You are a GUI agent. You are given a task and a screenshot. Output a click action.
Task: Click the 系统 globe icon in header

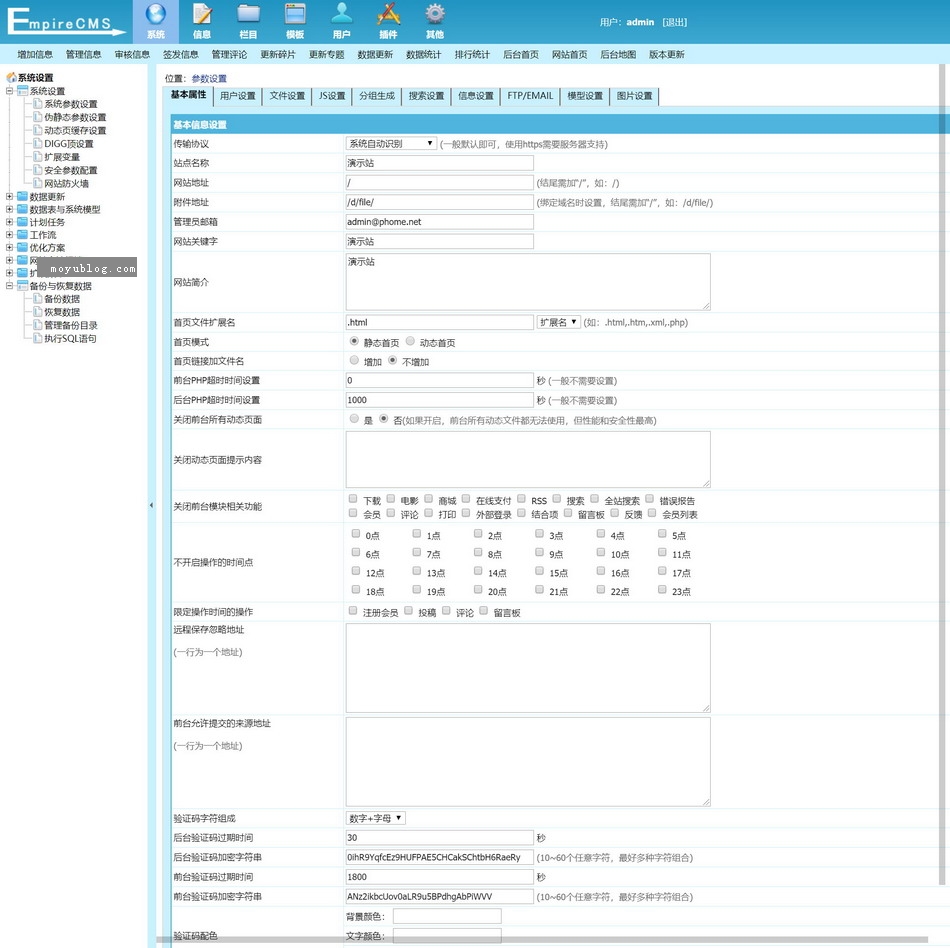coord(155,15)
